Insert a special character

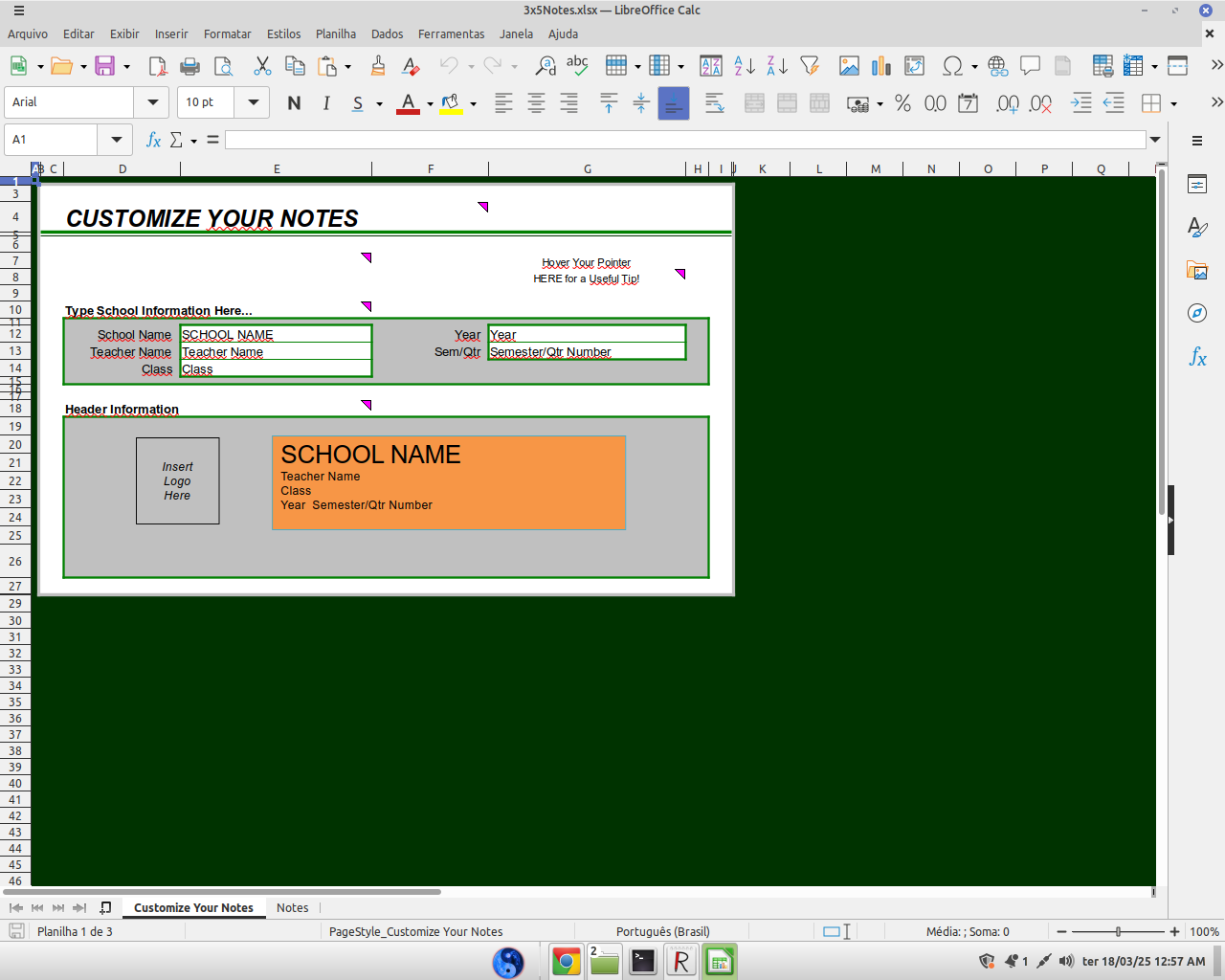(x=953, y=65)
